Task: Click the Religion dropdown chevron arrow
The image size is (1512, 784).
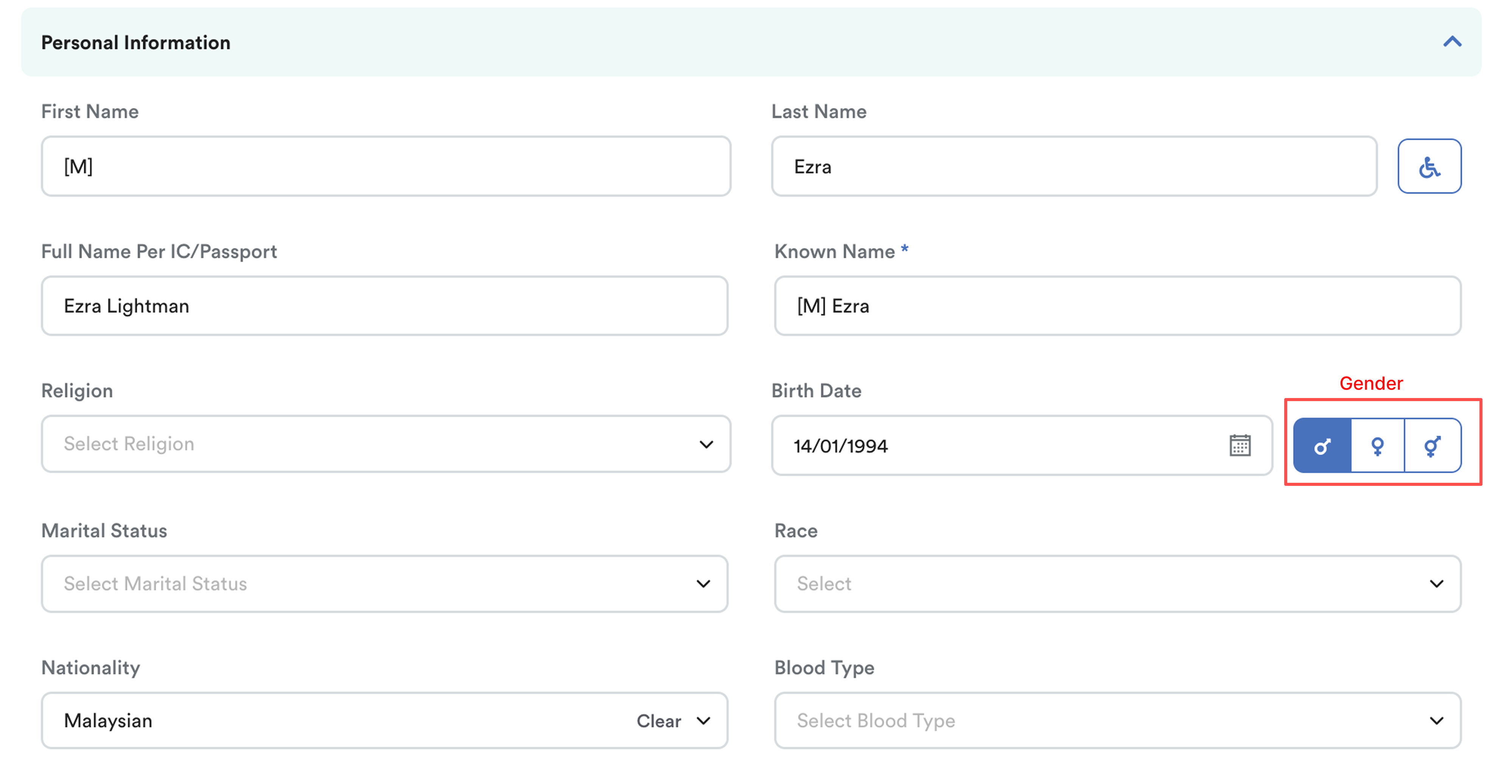Action: click(x=706, y=444)
